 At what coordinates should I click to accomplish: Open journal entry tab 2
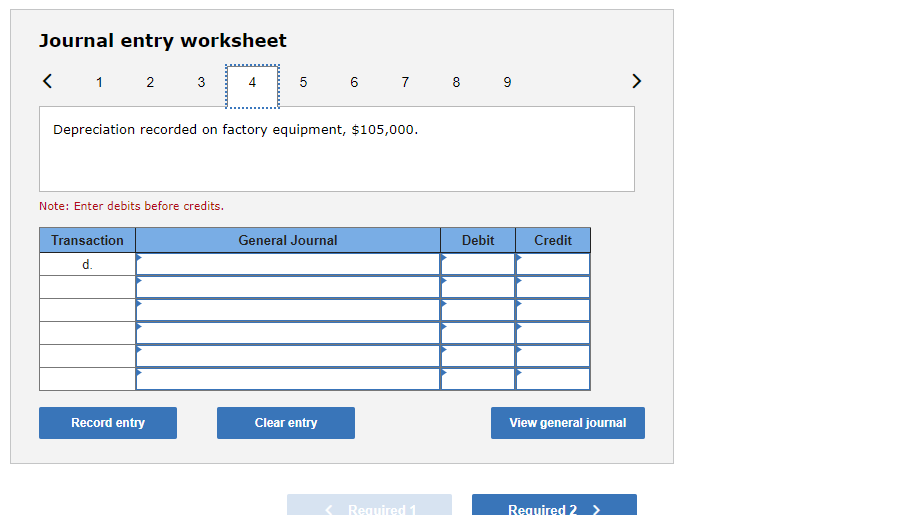[x=150, y=82]
